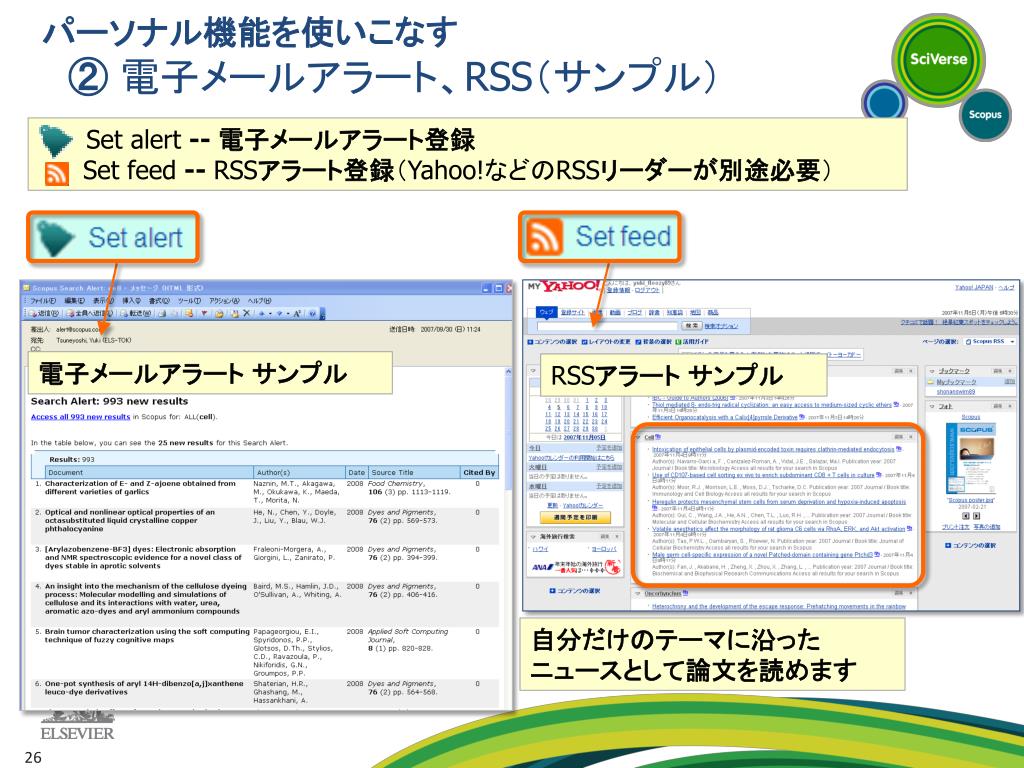Click the red flag icon in the mail toolbar
1024x768 pixels.
click(204, 313)
